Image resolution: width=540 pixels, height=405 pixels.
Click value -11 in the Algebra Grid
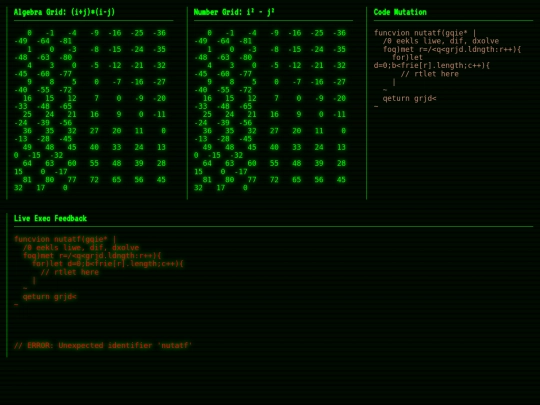coord(159,114)
